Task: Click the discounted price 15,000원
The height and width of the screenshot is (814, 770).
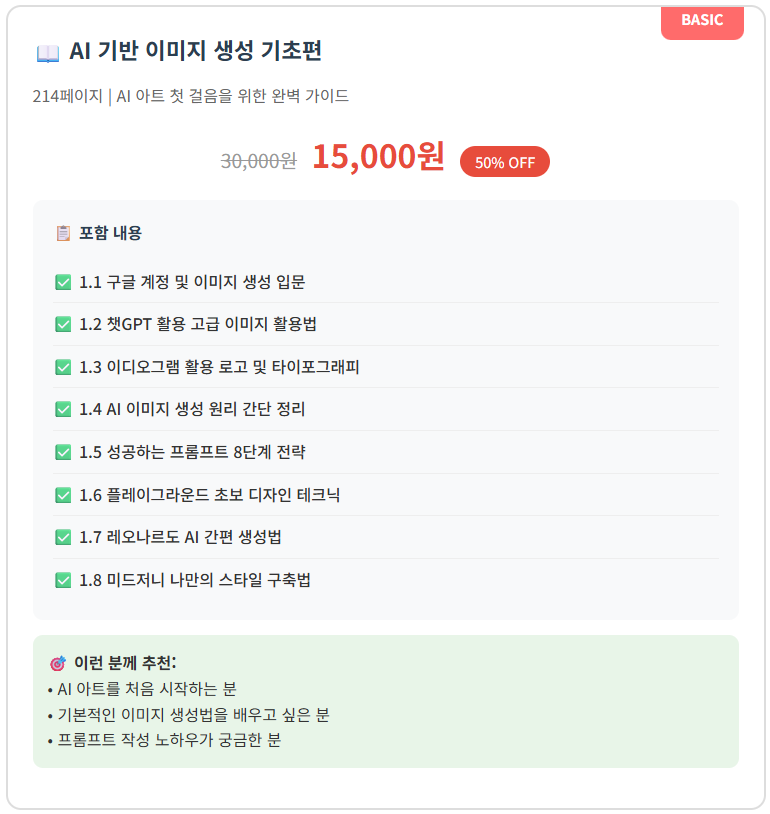Action: pos(378,157)
